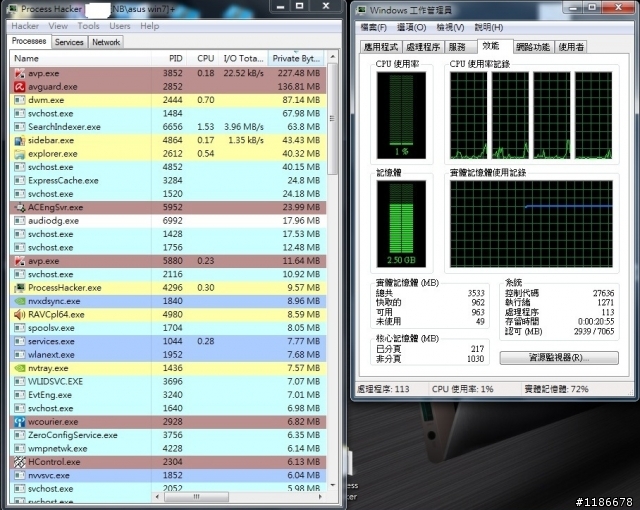
Task: Click the horizontal scrollbar thumb in Process Hacker
Action: (196, 497)
